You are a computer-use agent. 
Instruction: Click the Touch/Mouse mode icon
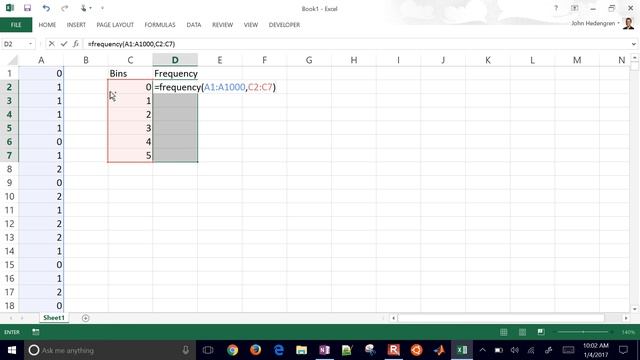[83, 8]
